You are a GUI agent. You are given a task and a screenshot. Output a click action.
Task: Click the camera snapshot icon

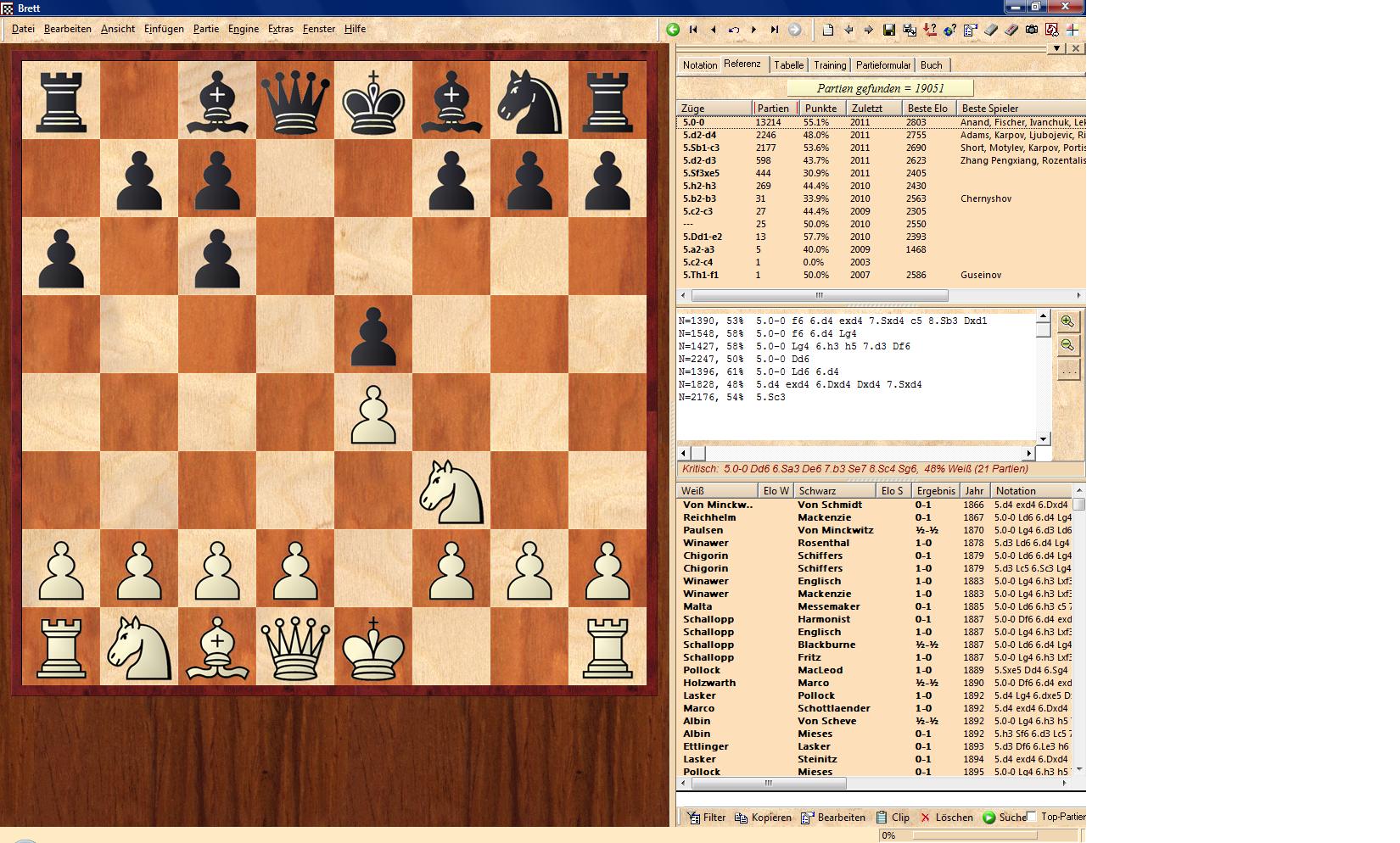1031,30
